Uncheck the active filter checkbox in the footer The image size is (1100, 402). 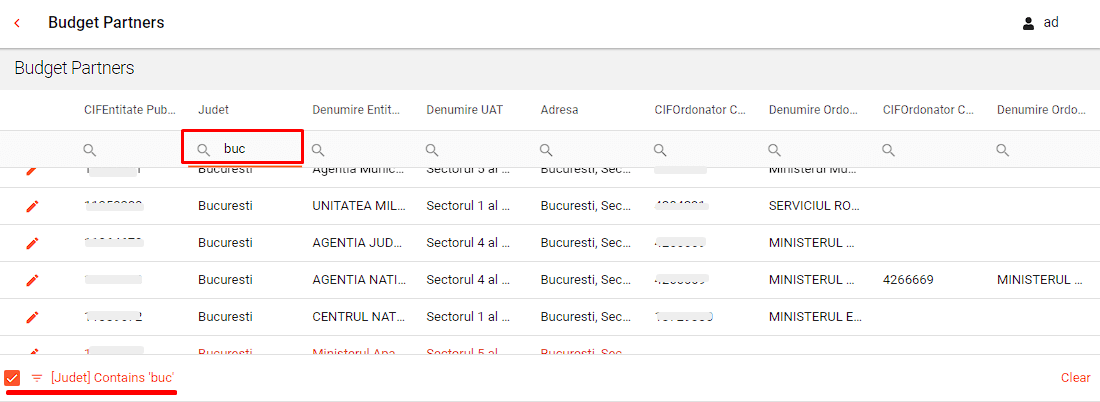12,378
